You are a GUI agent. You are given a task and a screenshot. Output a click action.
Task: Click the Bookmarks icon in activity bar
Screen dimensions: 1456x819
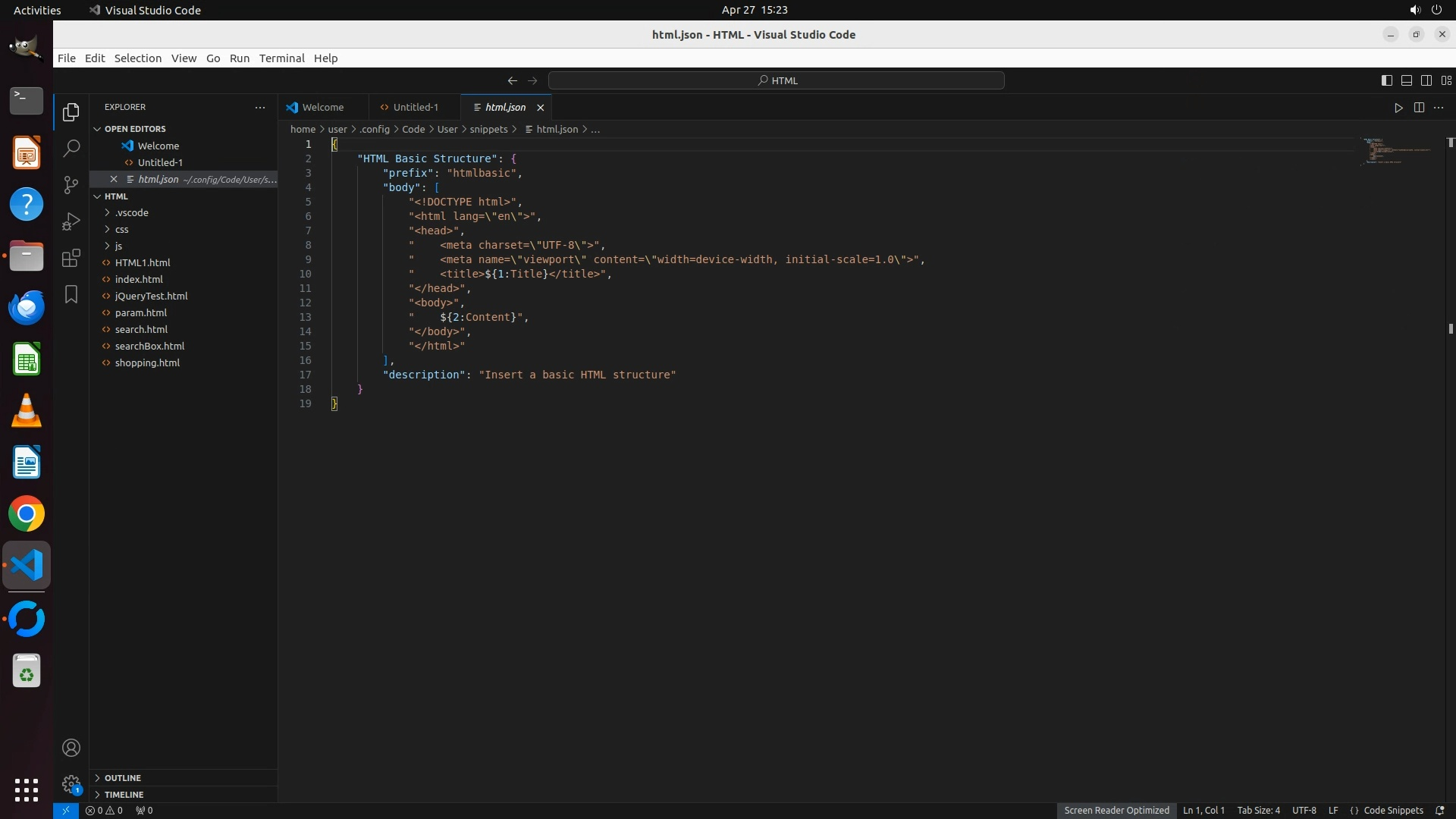(x=71, y=294)
